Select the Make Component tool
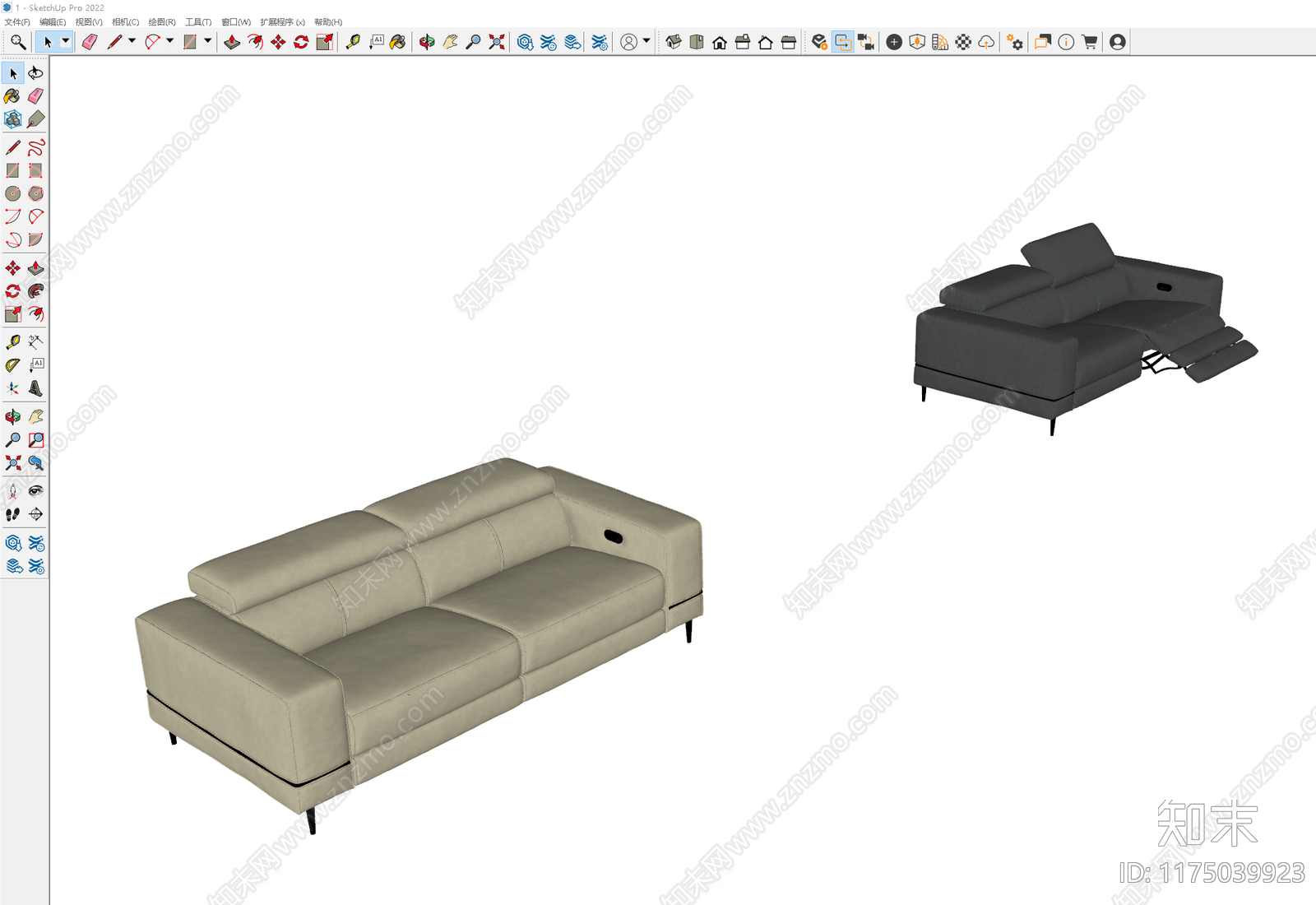The height and width of the screenshot is (905, 1316). coord(12,119)
